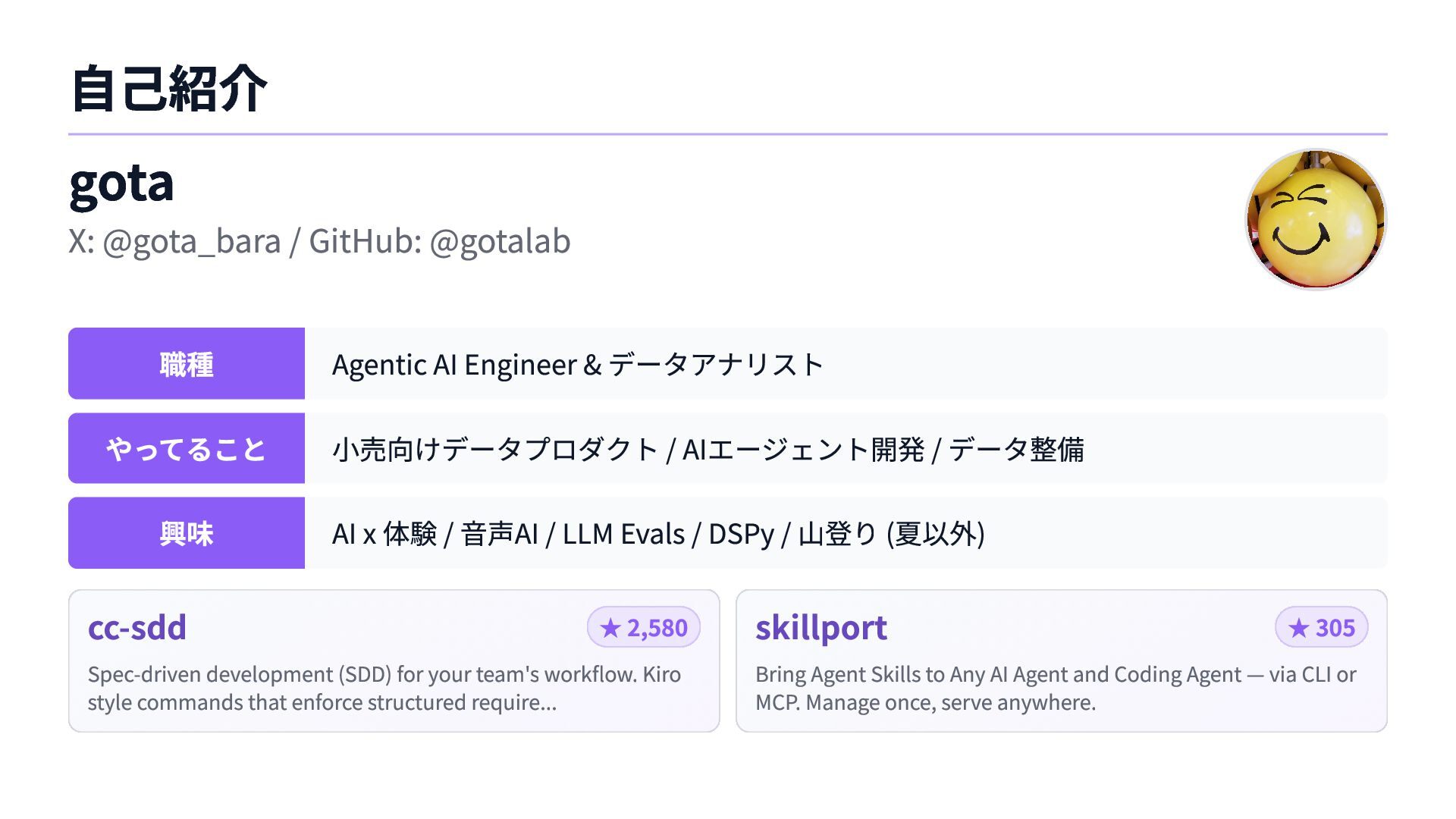
Task: Click the star icon in the cc-sdd badge
Action: (610, 628)
